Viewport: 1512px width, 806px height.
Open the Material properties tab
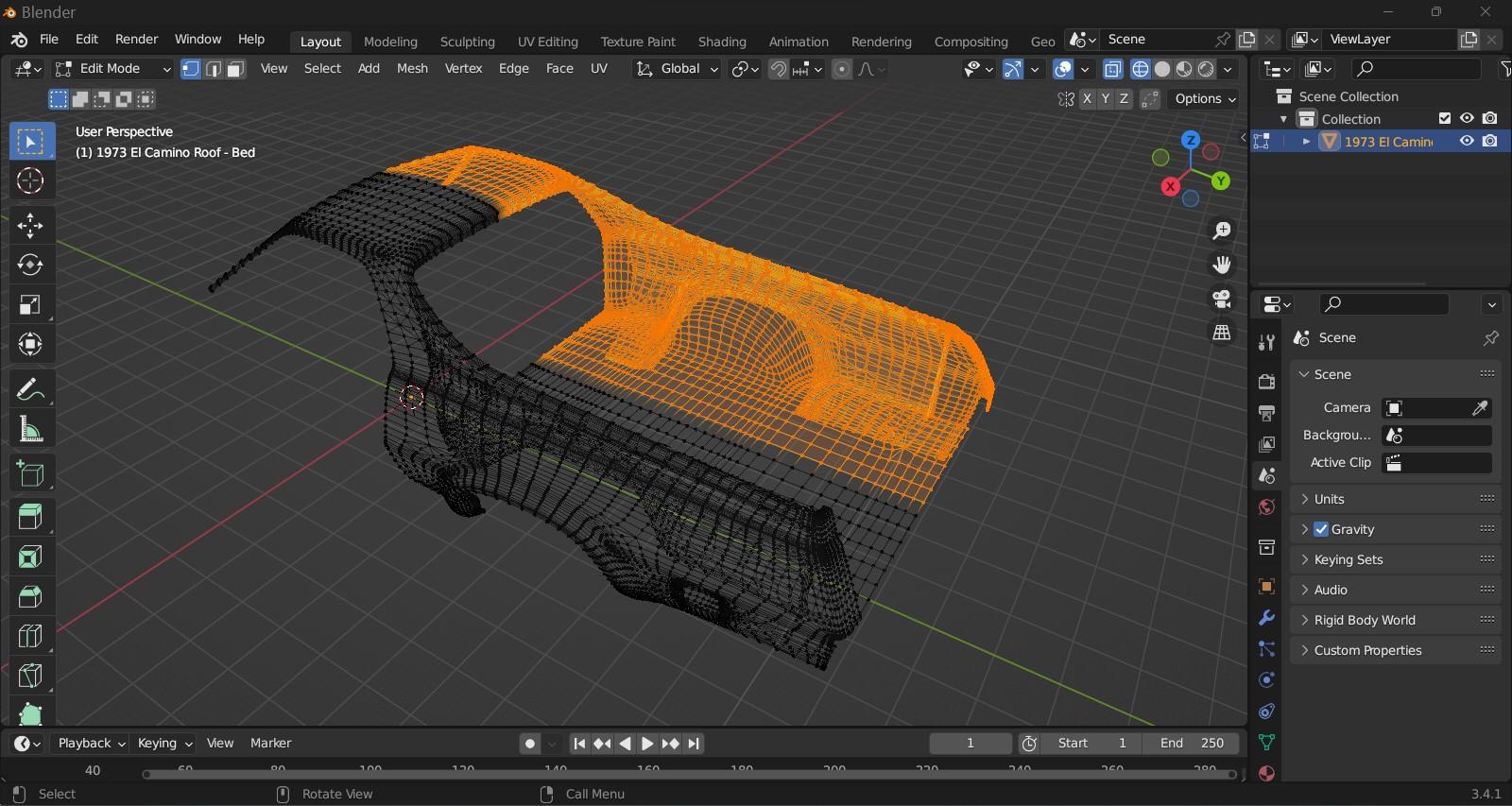coord(1266,773)
